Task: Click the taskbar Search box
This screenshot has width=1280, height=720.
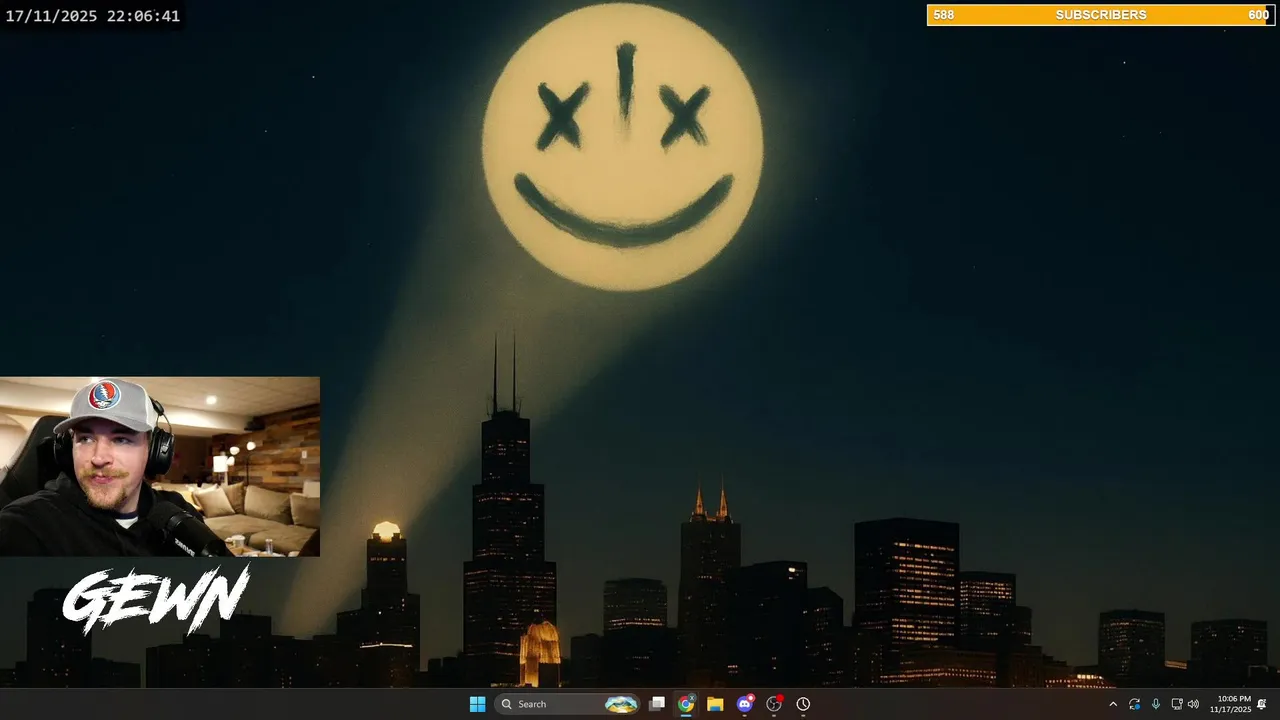Action: (567, 704)
